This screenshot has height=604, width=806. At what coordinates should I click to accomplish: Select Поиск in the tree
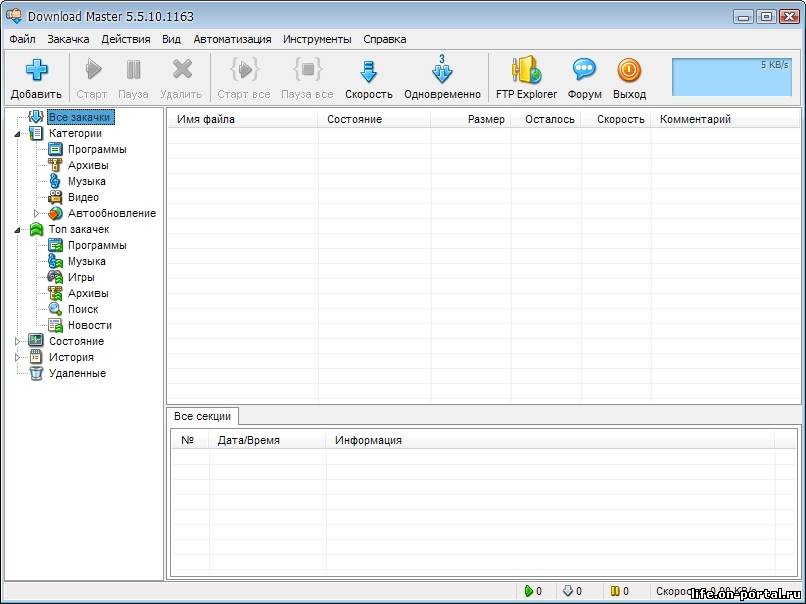click(83, 309)
